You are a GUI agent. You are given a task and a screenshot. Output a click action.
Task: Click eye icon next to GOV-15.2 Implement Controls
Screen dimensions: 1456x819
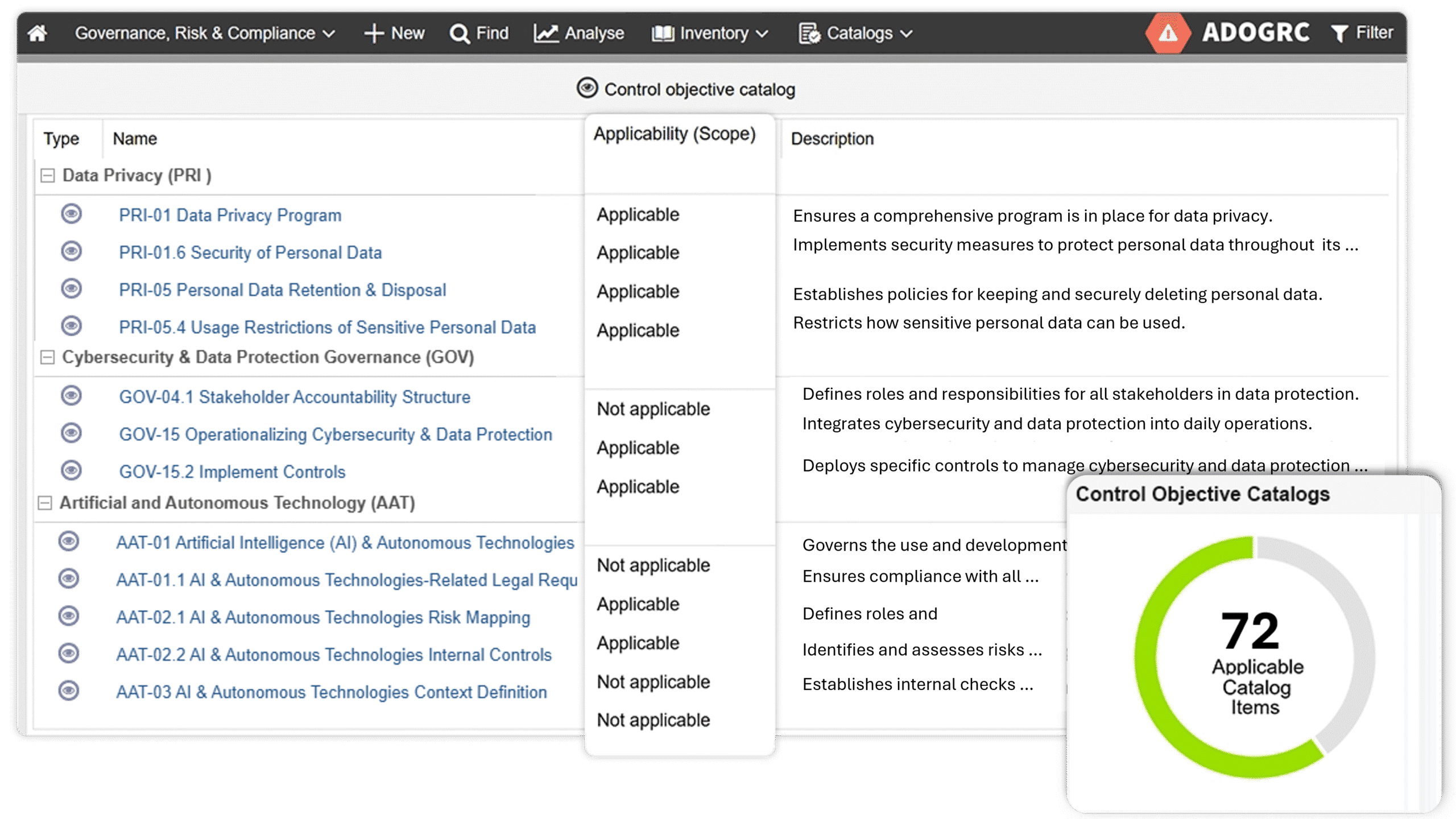(71, 471)
